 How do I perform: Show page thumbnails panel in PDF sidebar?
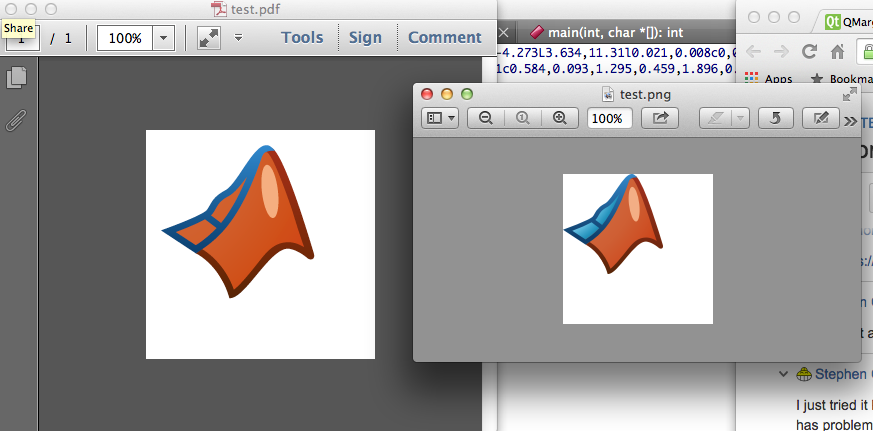click(16, 77)
